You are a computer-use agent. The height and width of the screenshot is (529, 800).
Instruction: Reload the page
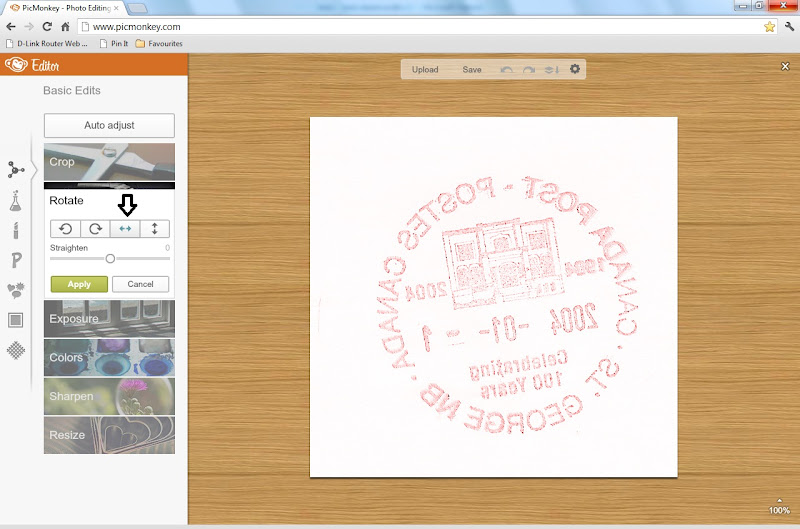point(47,27)
